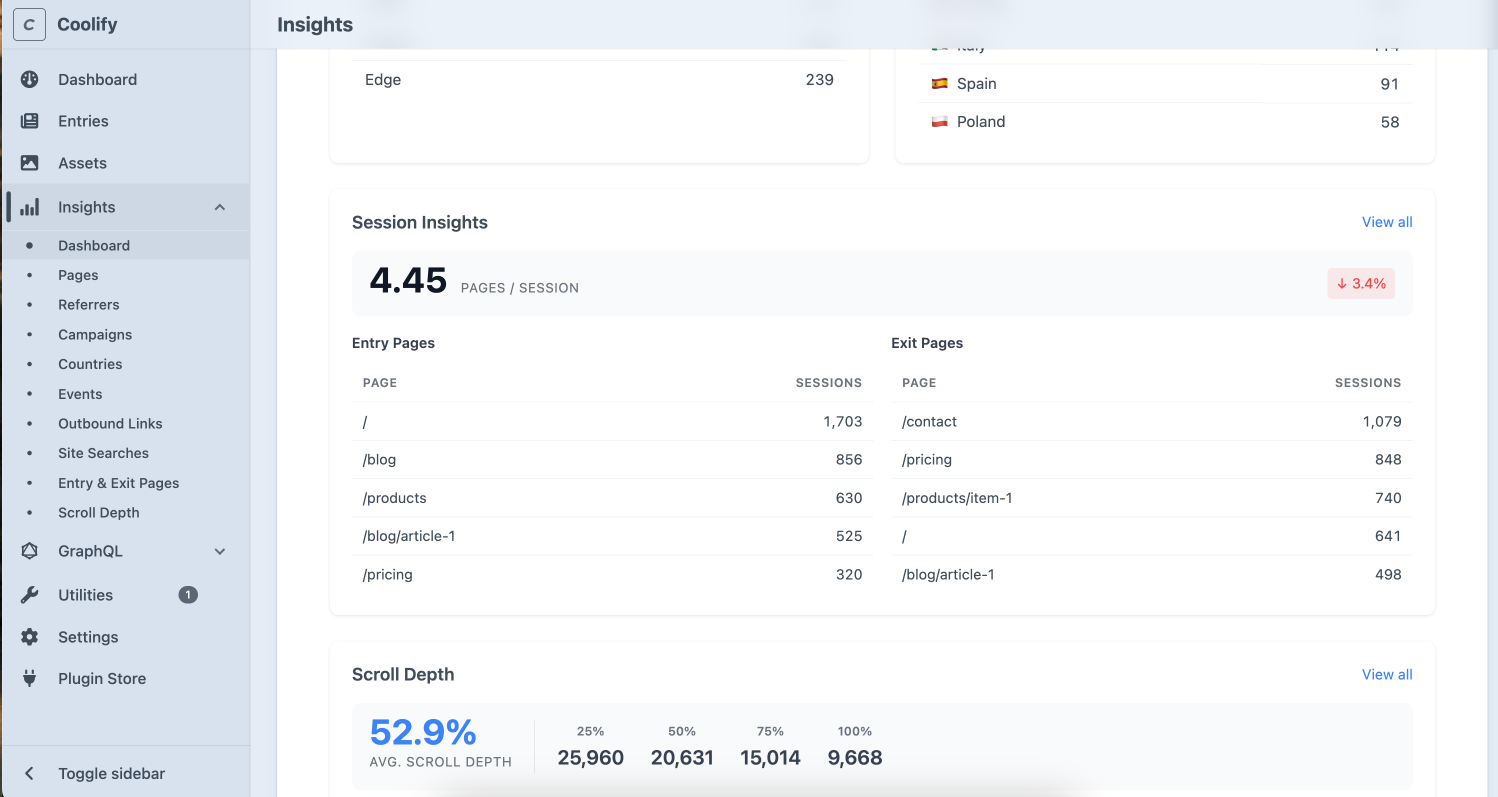Click the 3.4% decrease indicator badge
This screenshot has height=797, width=1498.
(x=1360, y=284)
